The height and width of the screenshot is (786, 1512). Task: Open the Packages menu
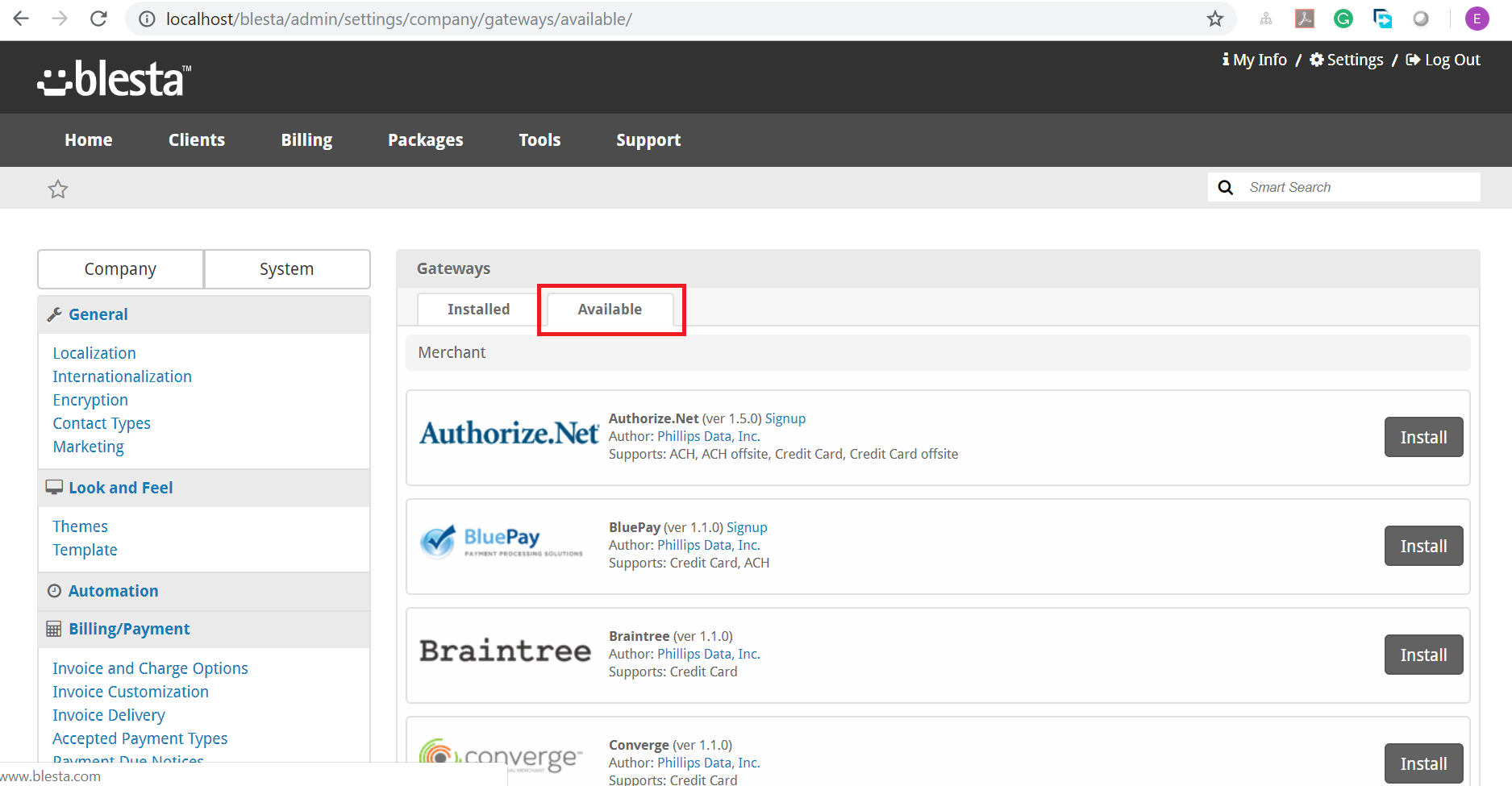[x=426, y=140]
